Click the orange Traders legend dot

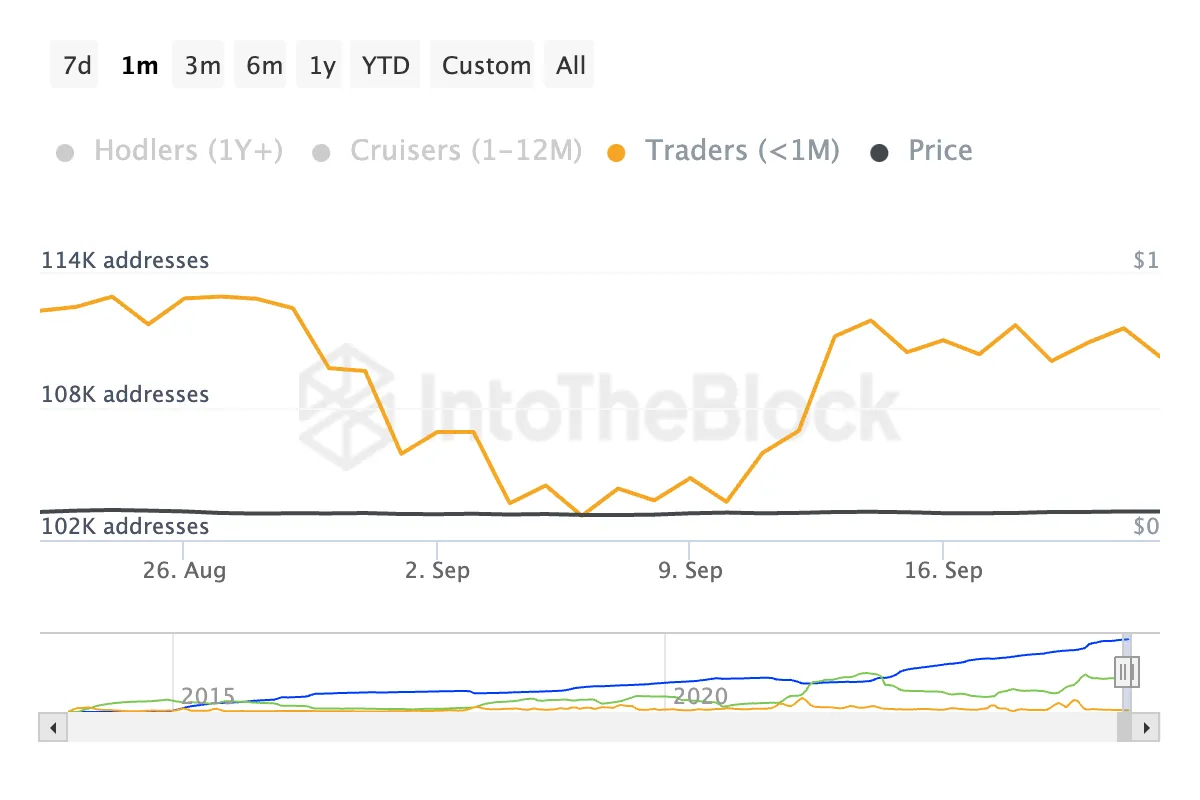coord(617,153)
